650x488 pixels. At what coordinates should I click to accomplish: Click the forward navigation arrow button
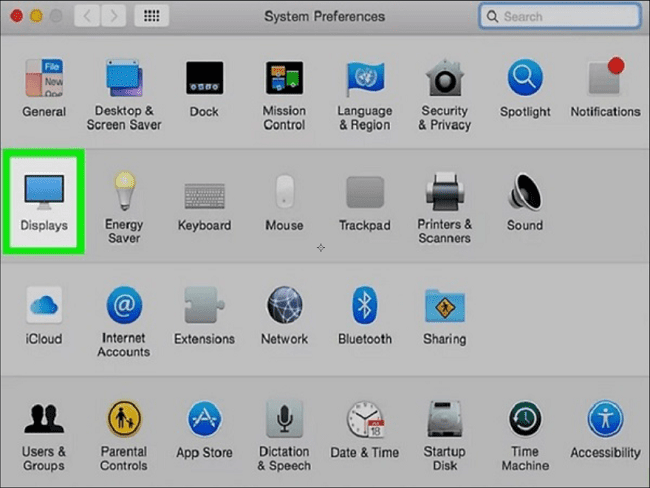click(113, 16)
